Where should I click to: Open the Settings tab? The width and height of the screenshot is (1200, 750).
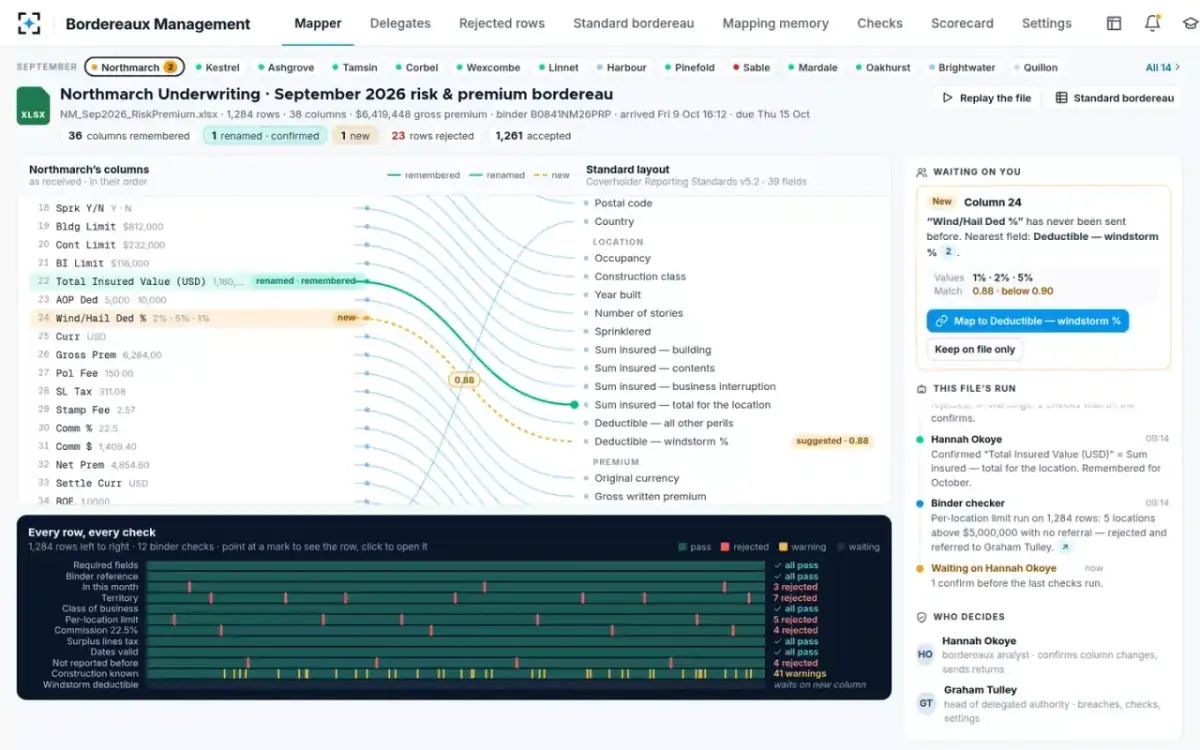1046,23
